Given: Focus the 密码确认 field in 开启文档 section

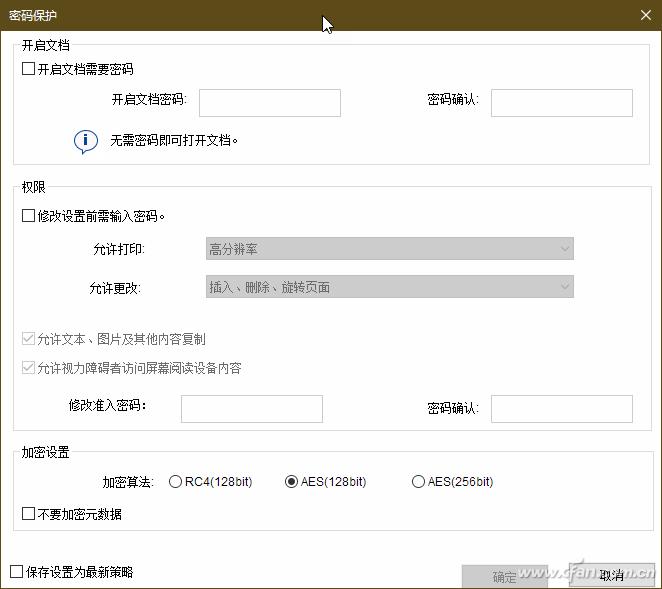Looking at the screenshot, I should (561, 103).
